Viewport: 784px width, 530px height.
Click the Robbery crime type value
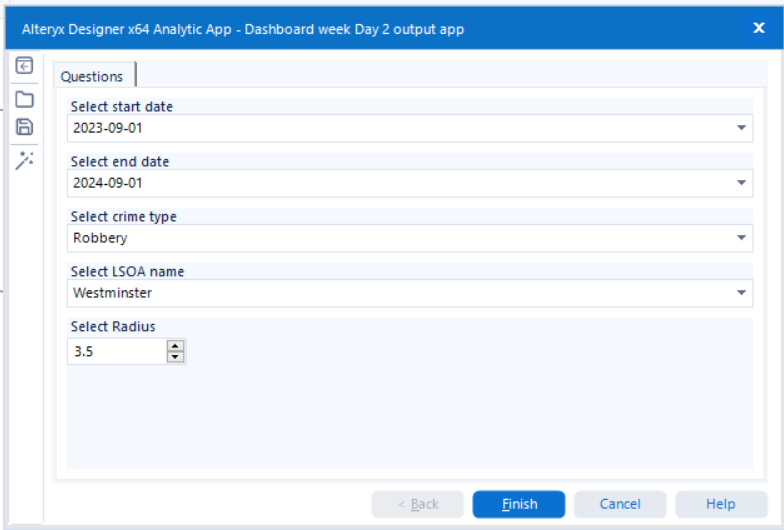pos(100,238)
